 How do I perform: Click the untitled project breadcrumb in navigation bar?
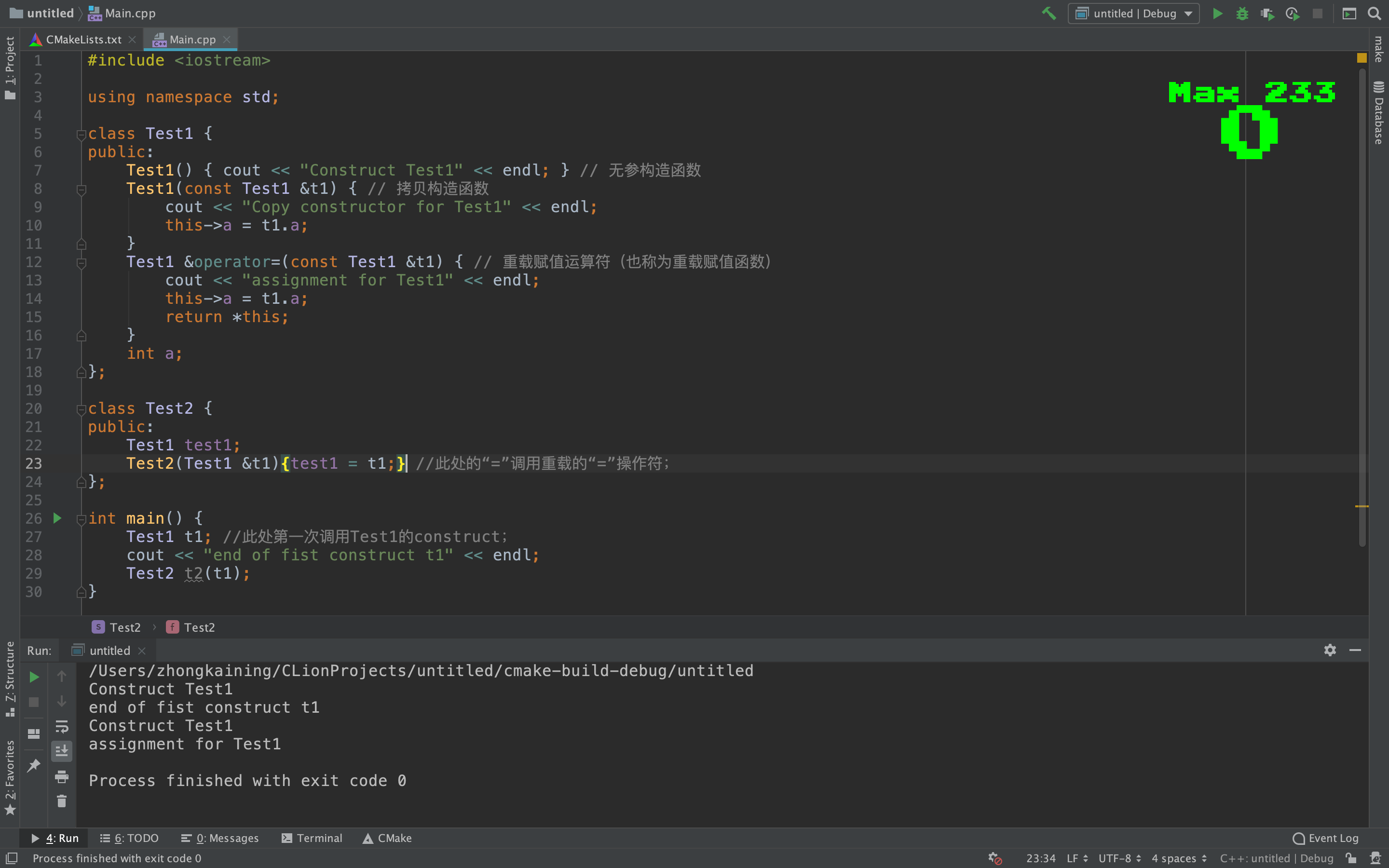[x=42, y=13]
